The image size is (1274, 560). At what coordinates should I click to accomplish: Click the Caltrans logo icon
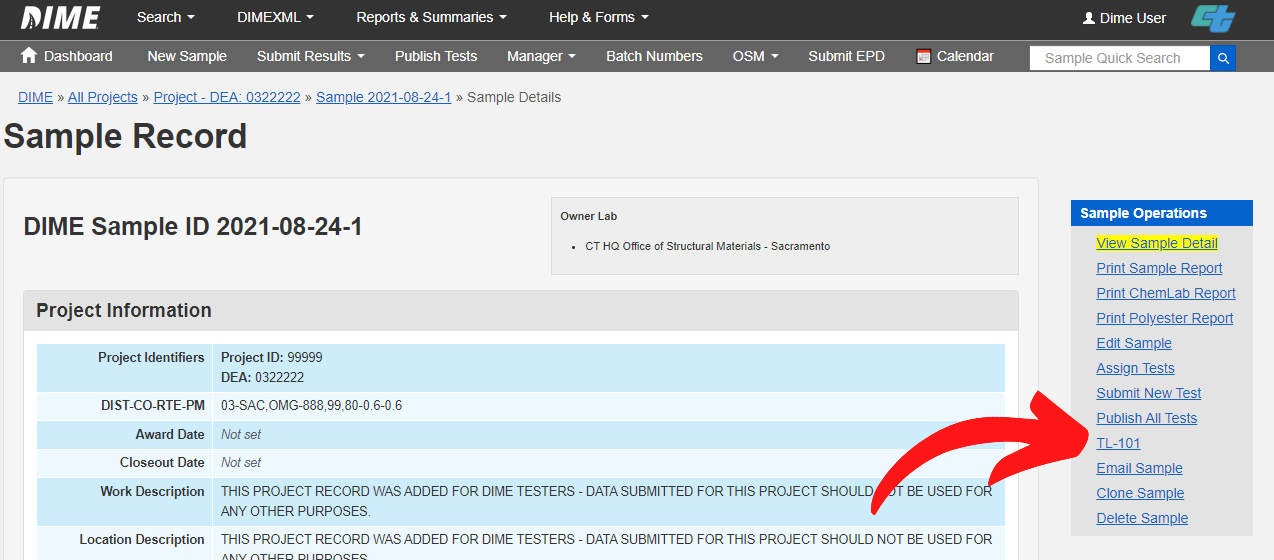1212,18
